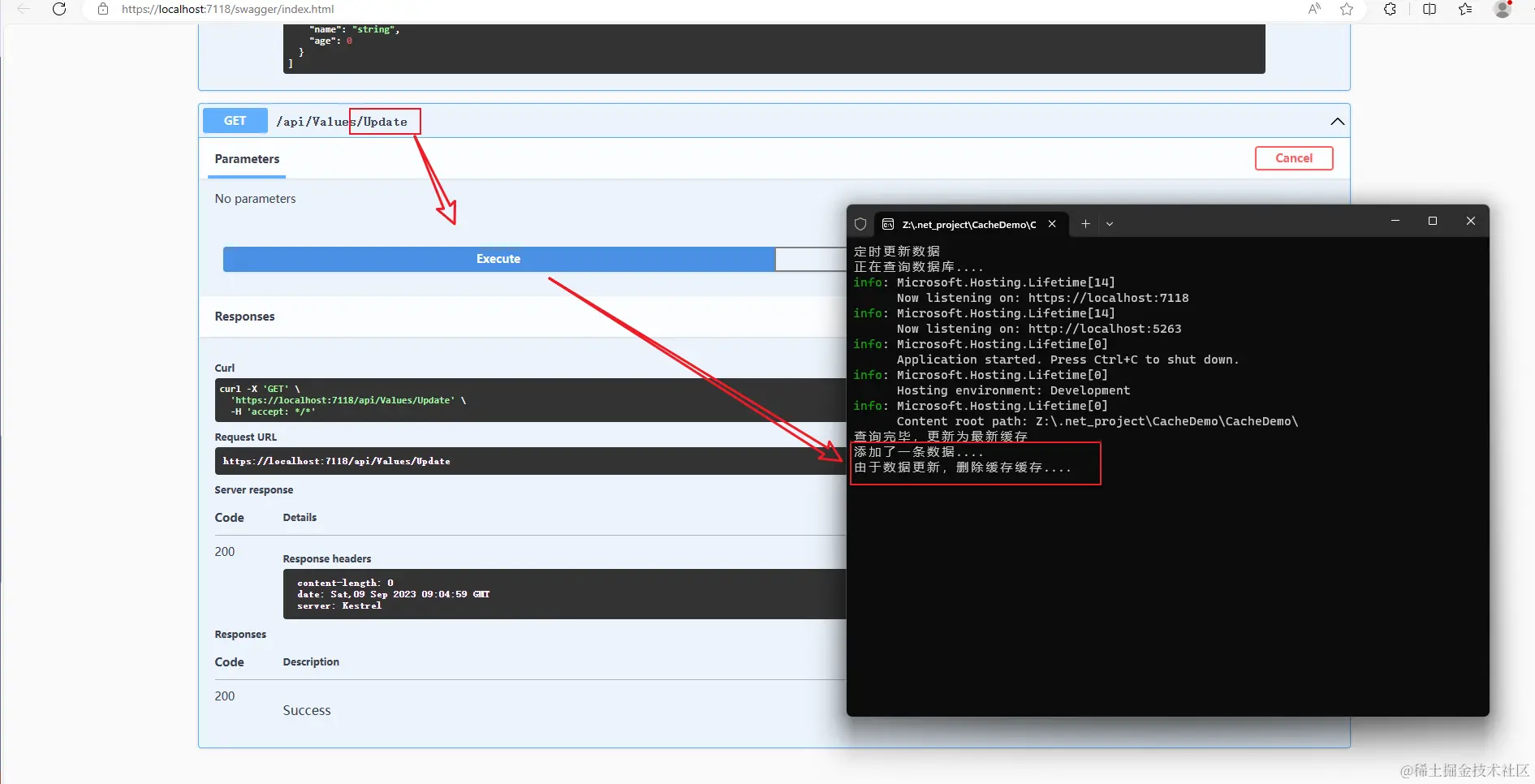
Task: Click the terminal shield icon
Action: [x=860, y=224]
